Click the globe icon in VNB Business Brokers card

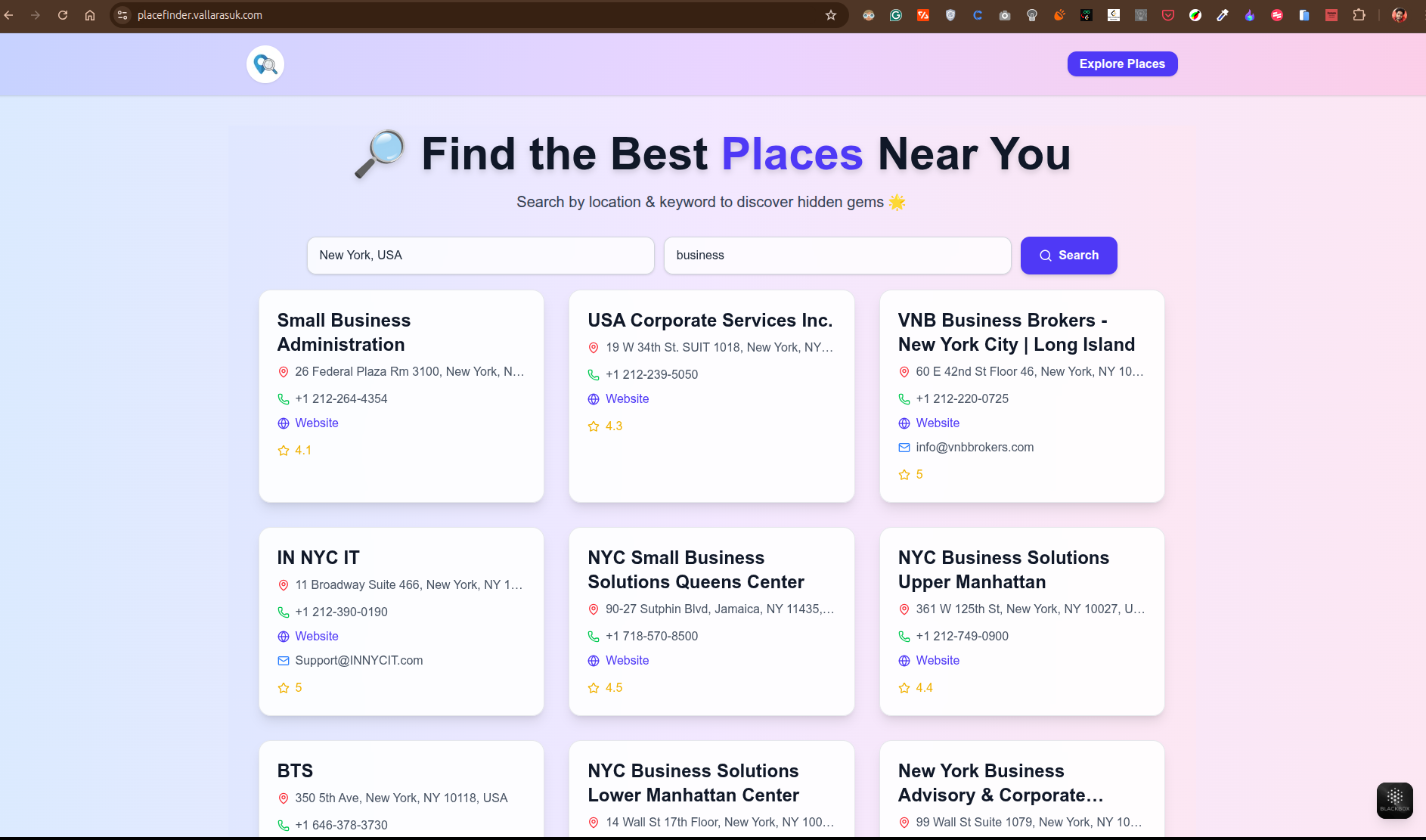pos(904,423)
